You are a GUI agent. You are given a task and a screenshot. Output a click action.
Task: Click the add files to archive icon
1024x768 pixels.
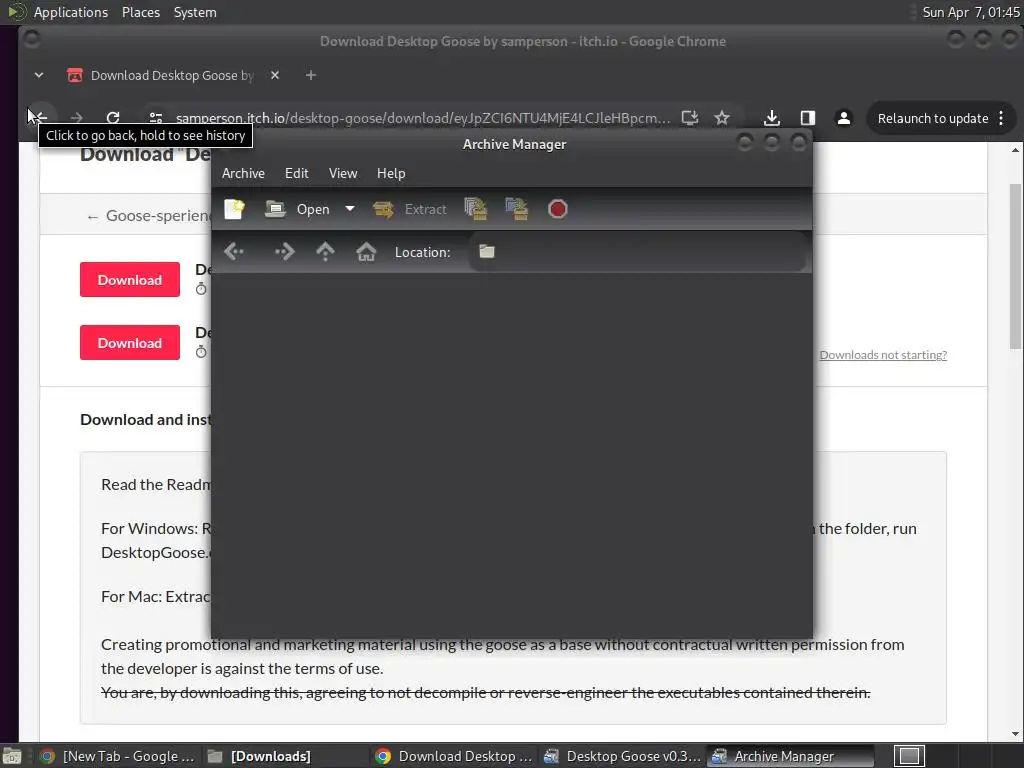476,209
